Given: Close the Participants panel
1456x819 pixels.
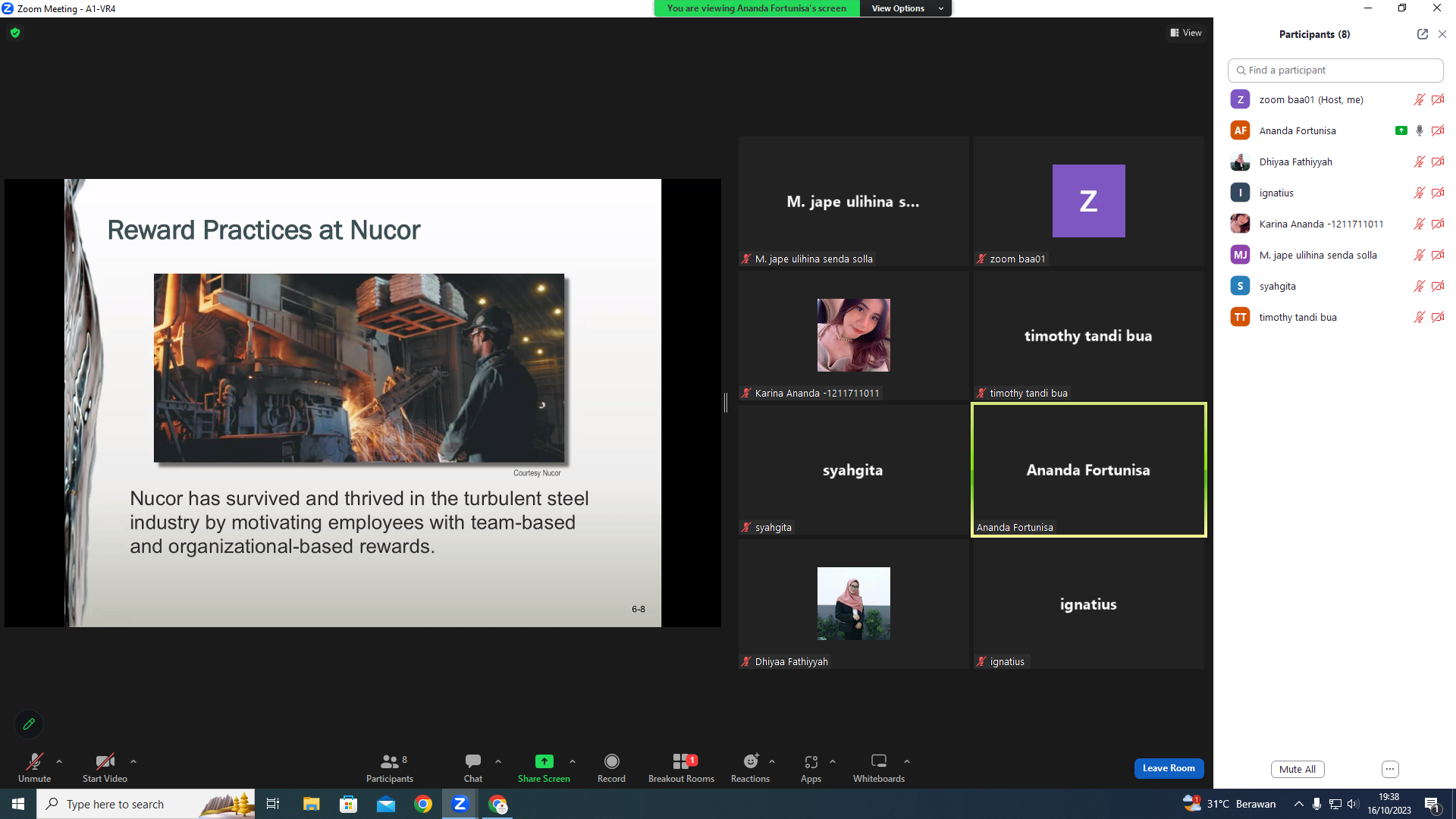Looking at the screenshot, I should coord(1442,34).
